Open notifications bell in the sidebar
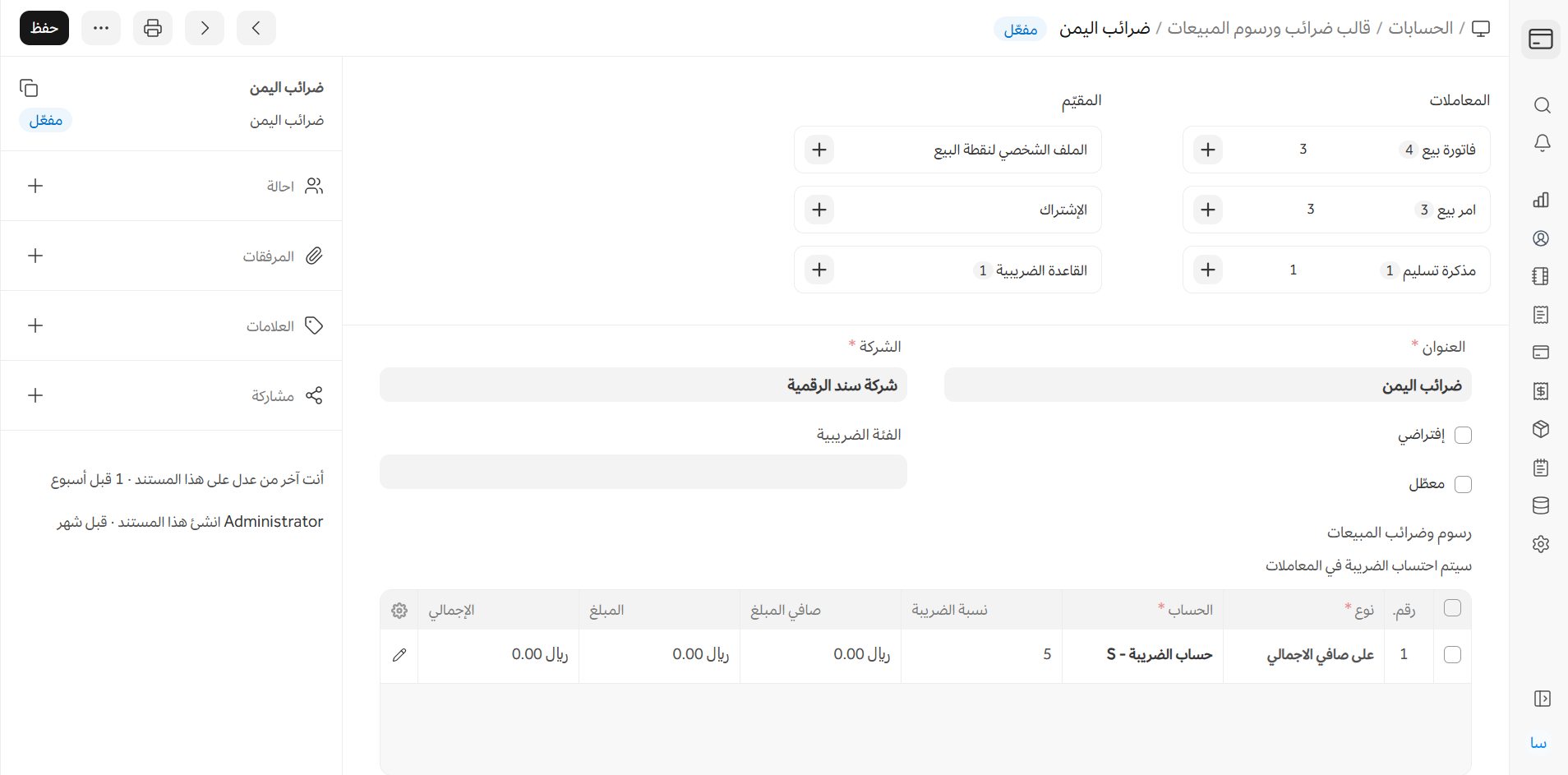The height and width of the screenshot is (775, 1568). [1542, 143]
